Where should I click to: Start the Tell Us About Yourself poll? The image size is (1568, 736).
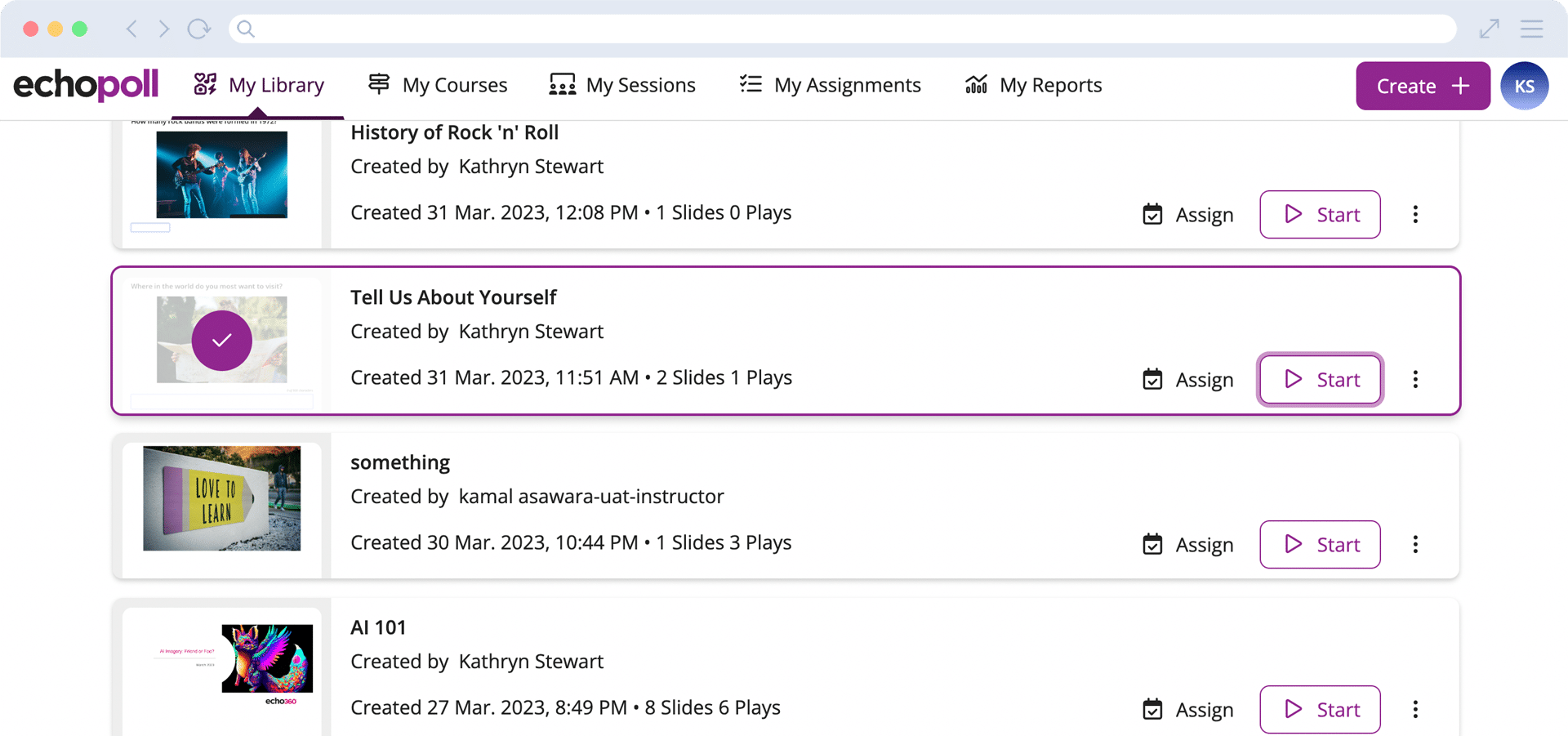pos(1320,379)
